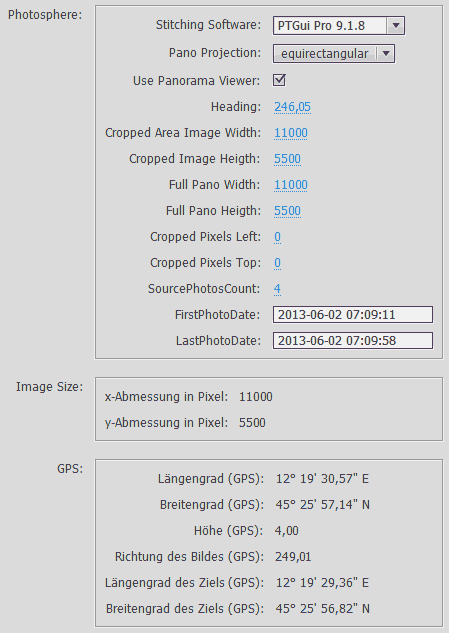The image size is (449, 633).
Task: Select the Breitengrad (GPS) coordinate value
Action: pyautogui.click(x=323, y=505)
